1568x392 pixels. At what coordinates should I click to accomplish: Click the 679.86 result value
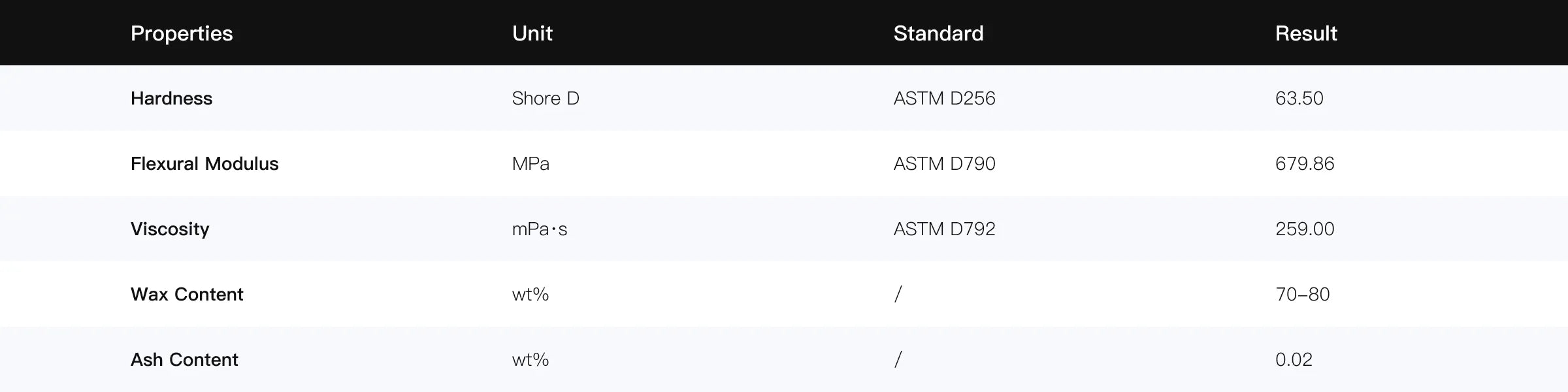click(x=1305, y=163)
